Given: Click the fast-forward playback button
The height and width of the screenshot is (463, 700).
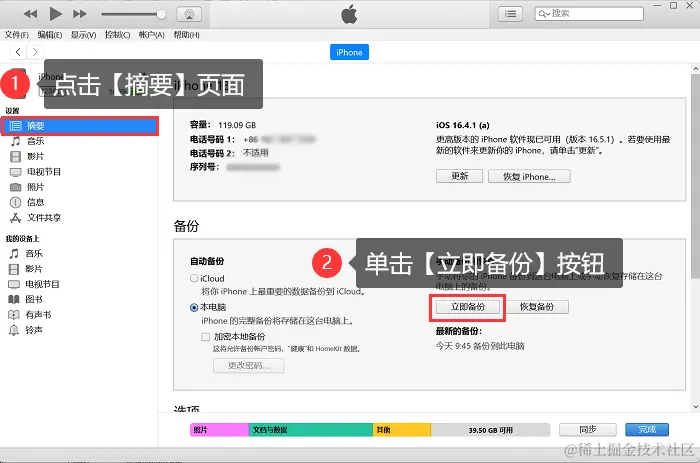Looking at the screenshot, I should 79,14.
